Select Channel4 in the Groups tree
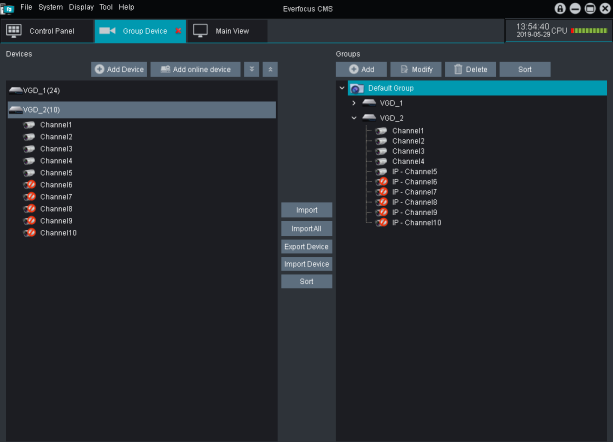The width and height of the screenshot is (613, 442). click(x=408, y=161)
